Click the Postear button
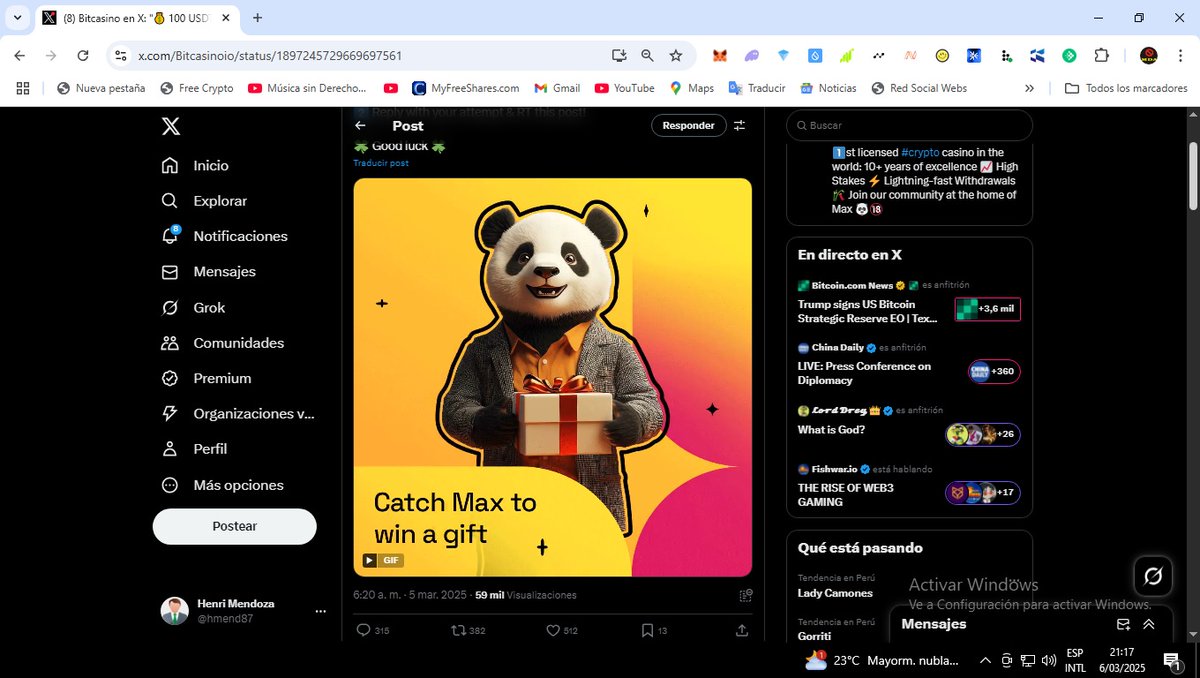Screen dimensions: 1200x678 tap(234, 526)
